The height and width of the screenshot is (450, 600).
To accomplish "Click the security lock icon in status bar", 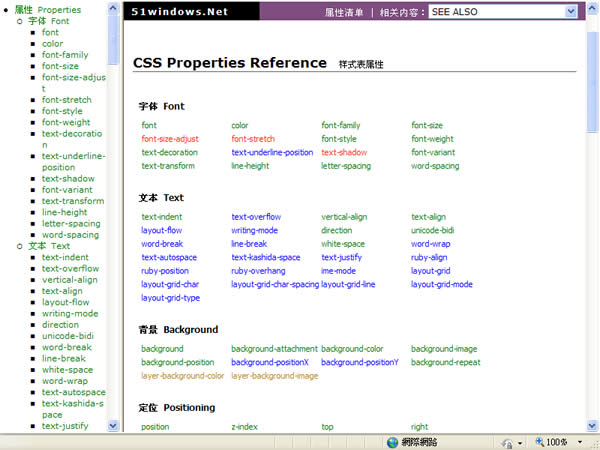I will (507, 443).
